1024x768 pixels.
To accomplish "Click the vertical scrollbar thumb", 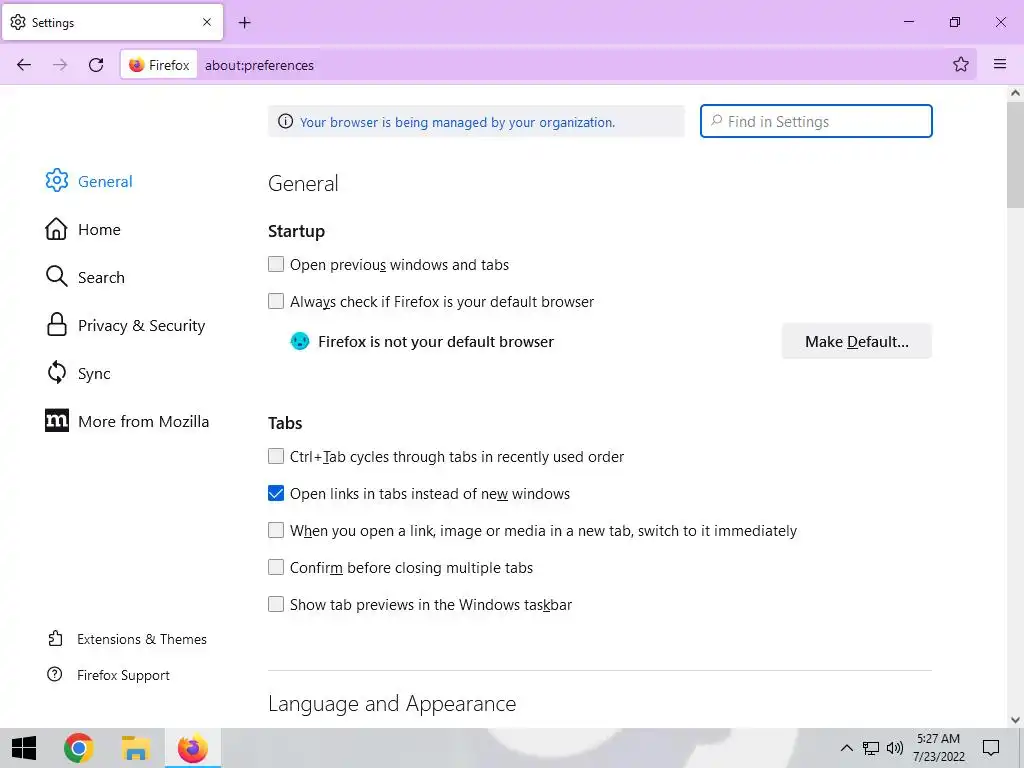I will (1015, 153).
